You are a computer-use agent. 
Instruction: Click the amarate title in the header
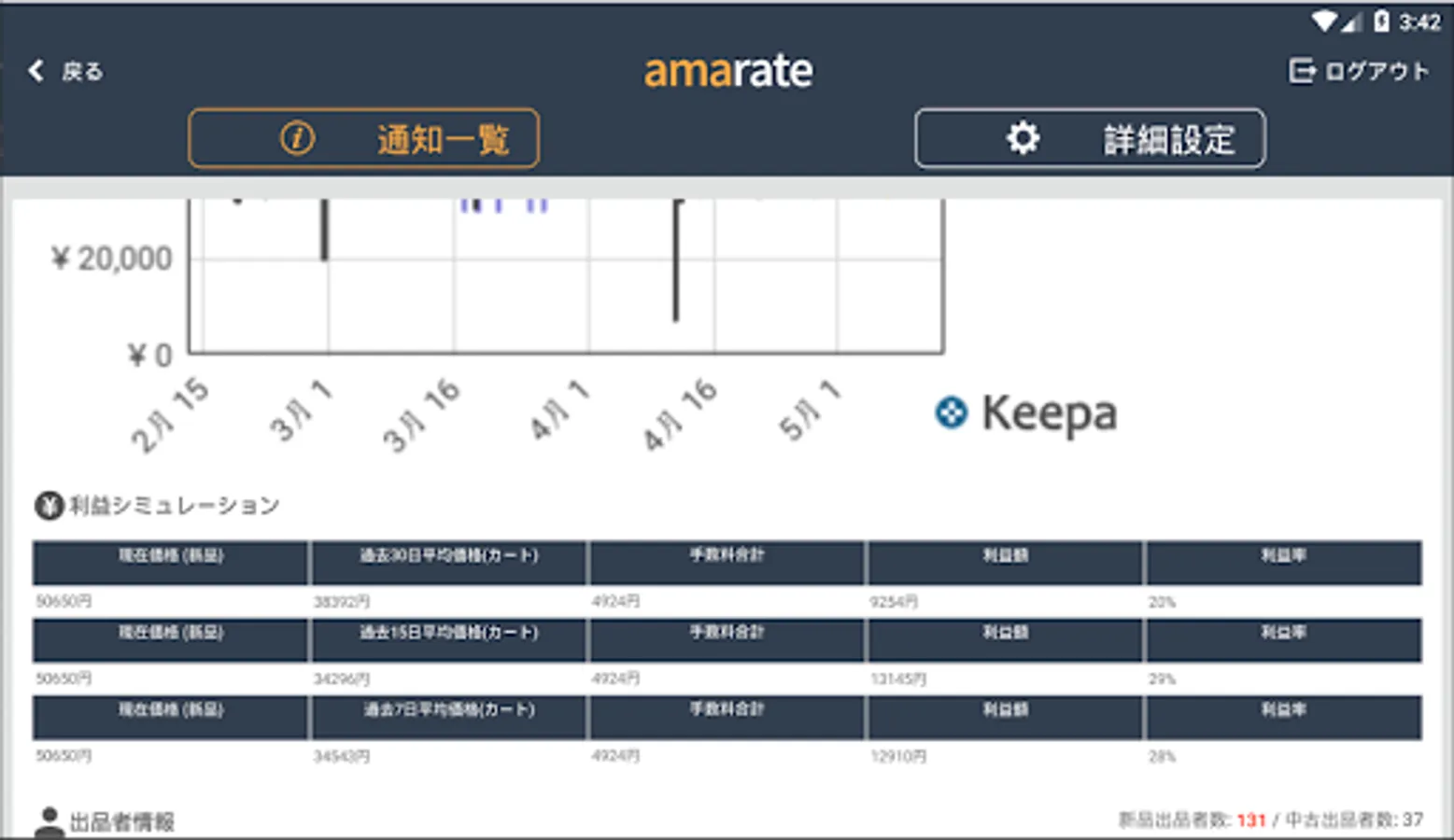[727, 70]
